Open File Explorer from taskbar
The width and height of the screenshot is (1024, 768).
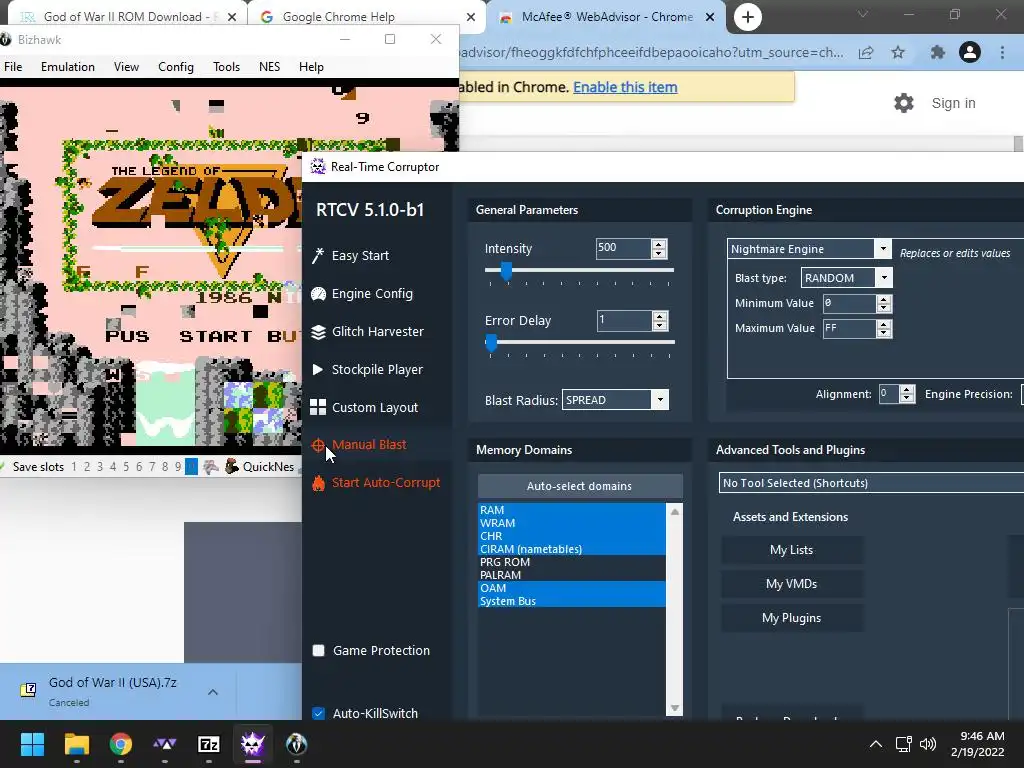pos(76,744)
